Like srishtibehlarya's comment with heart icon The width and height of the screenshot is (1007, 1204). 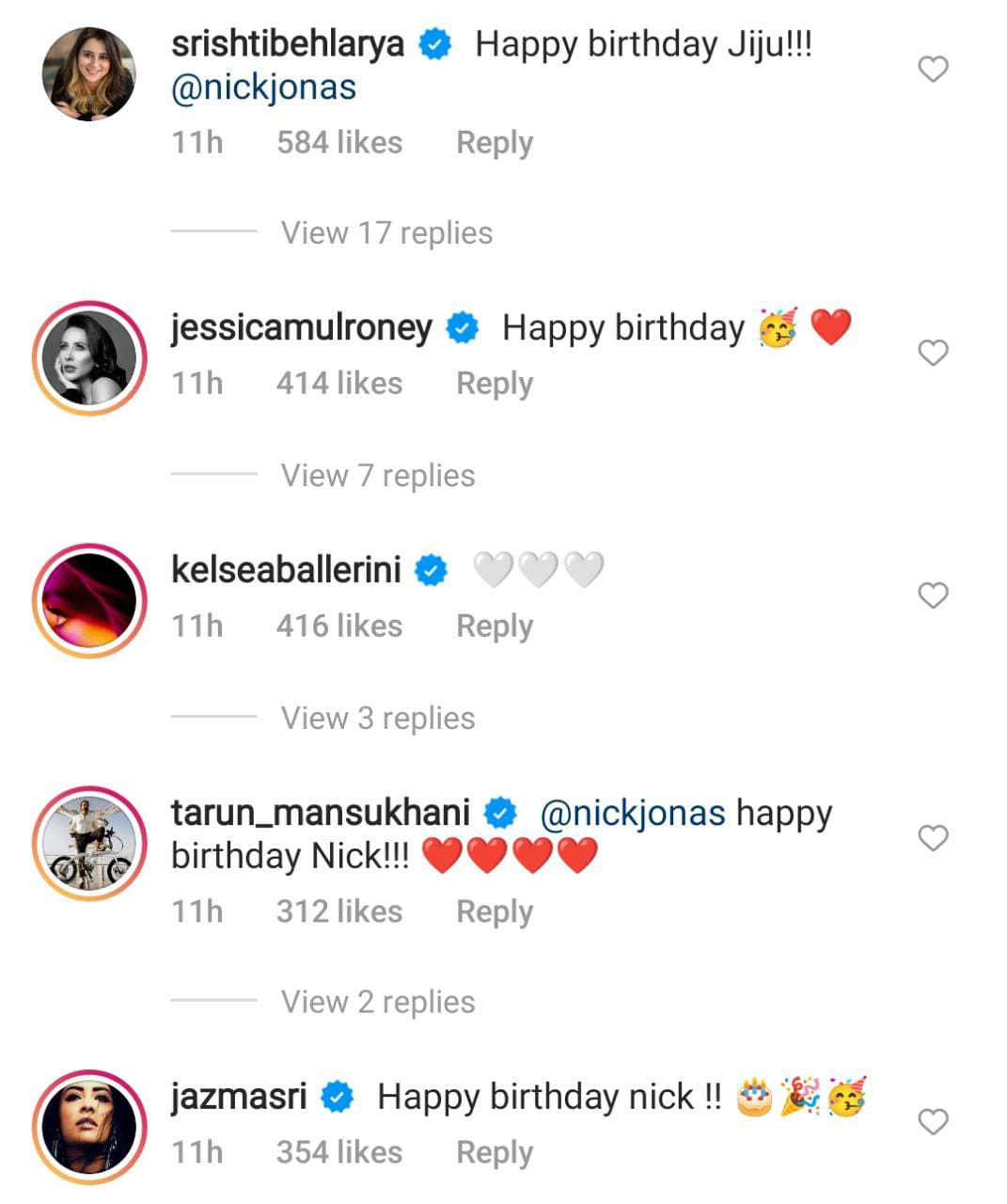click(x=932, y=70)
